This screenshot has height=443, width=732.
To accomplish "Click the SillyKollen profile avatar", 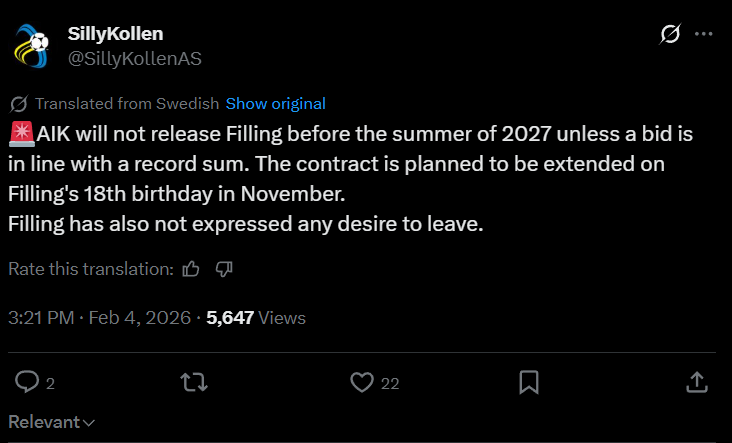I will [33, 46].
